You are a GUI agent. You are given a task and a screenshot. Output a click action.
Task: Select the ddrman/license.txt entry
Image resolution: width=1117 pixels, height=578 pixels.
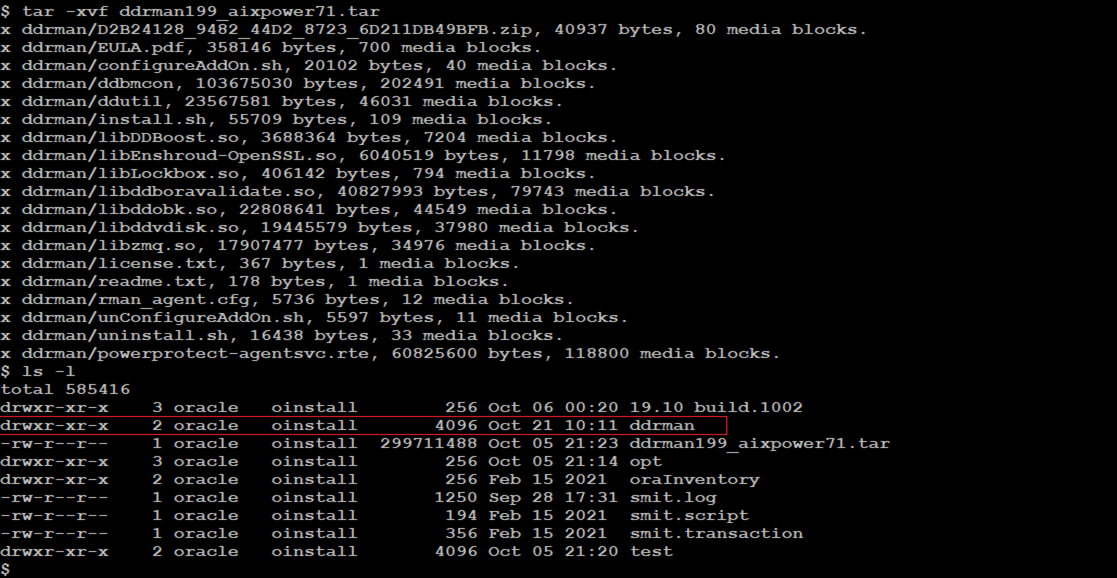(x=260, y=264)
